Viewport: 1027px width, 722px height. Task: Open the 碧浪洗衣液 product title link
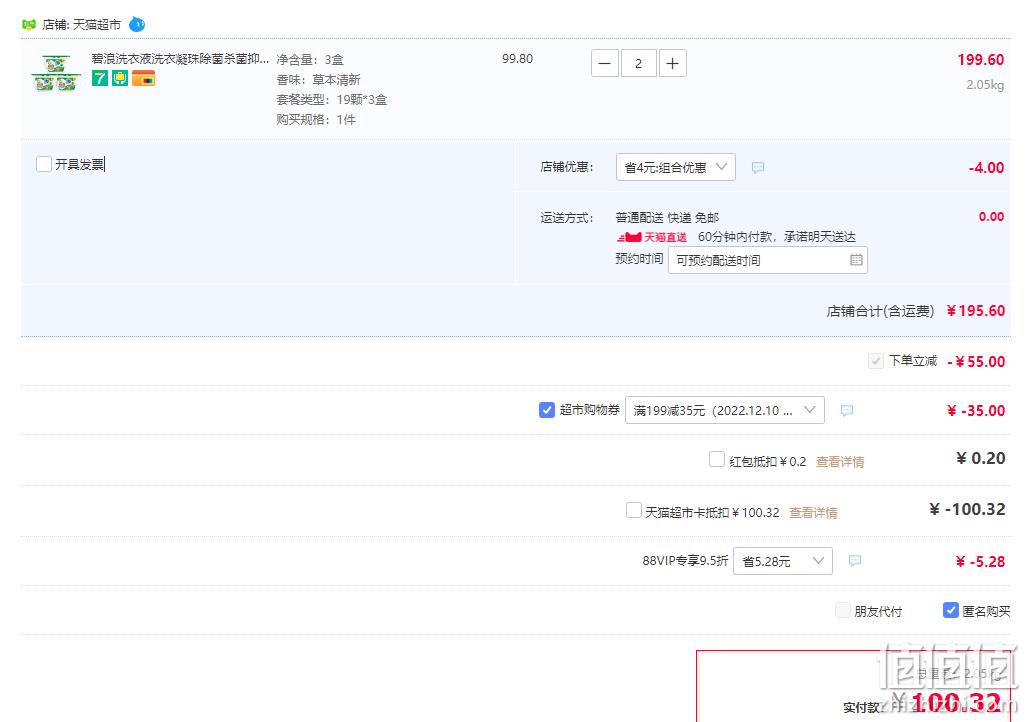pos(180,59)
